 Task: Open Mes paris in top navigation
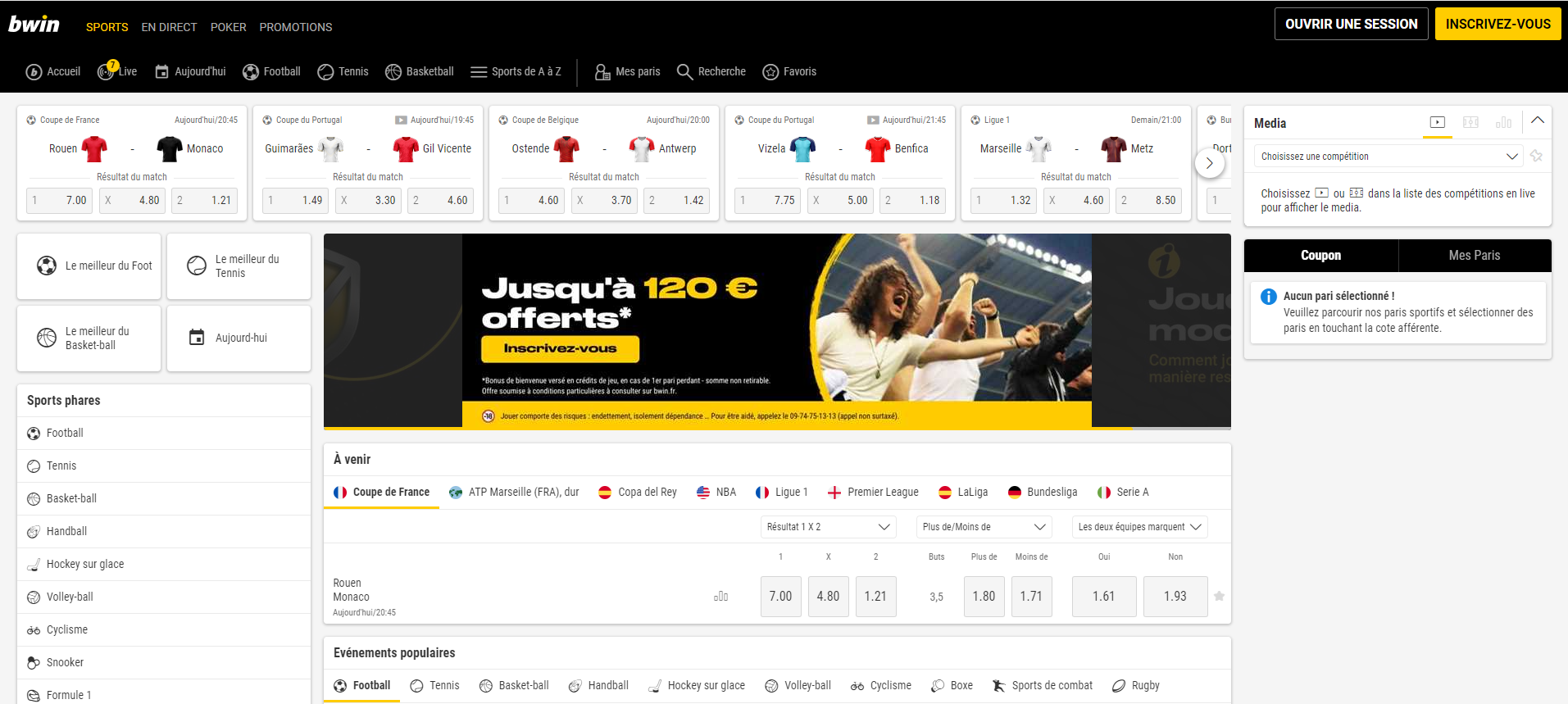[627, 72]
